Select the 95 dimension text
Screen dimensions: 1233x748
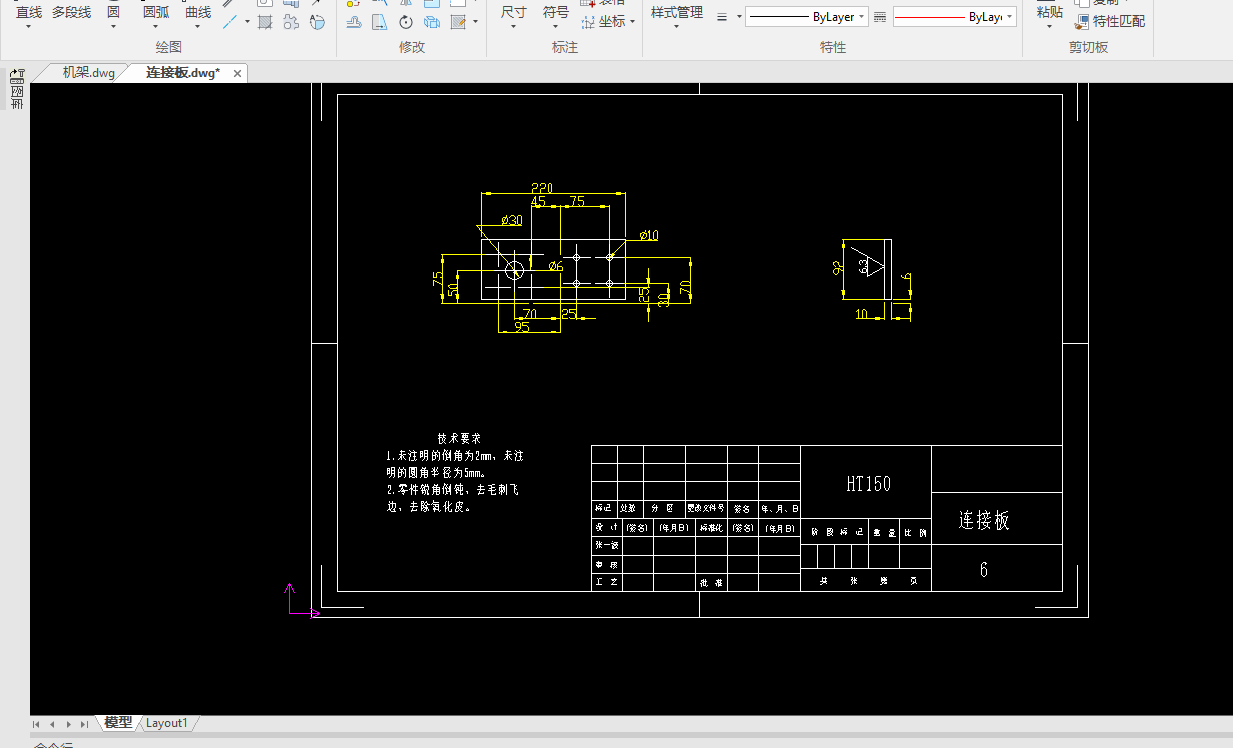522,326
